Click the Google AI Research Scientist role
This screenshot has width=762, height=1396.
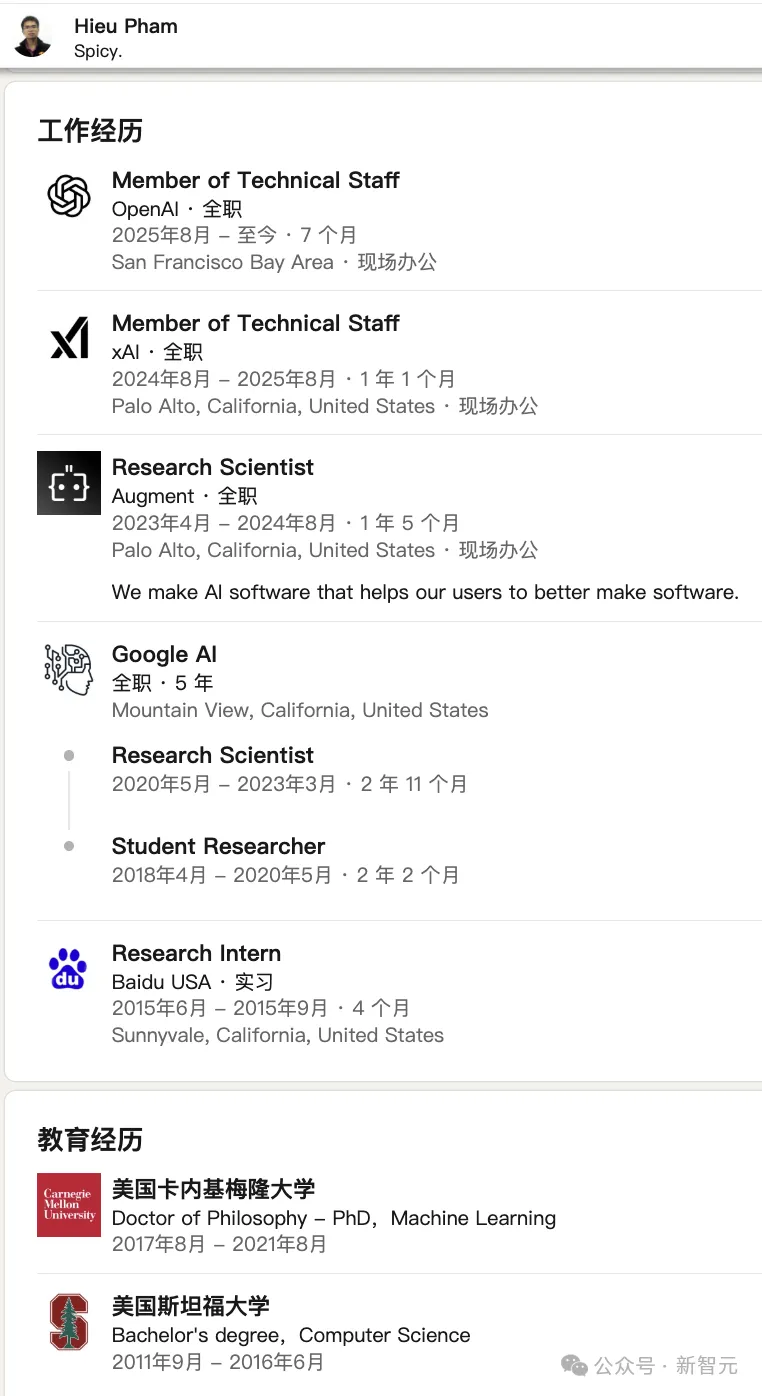point(212,755)
